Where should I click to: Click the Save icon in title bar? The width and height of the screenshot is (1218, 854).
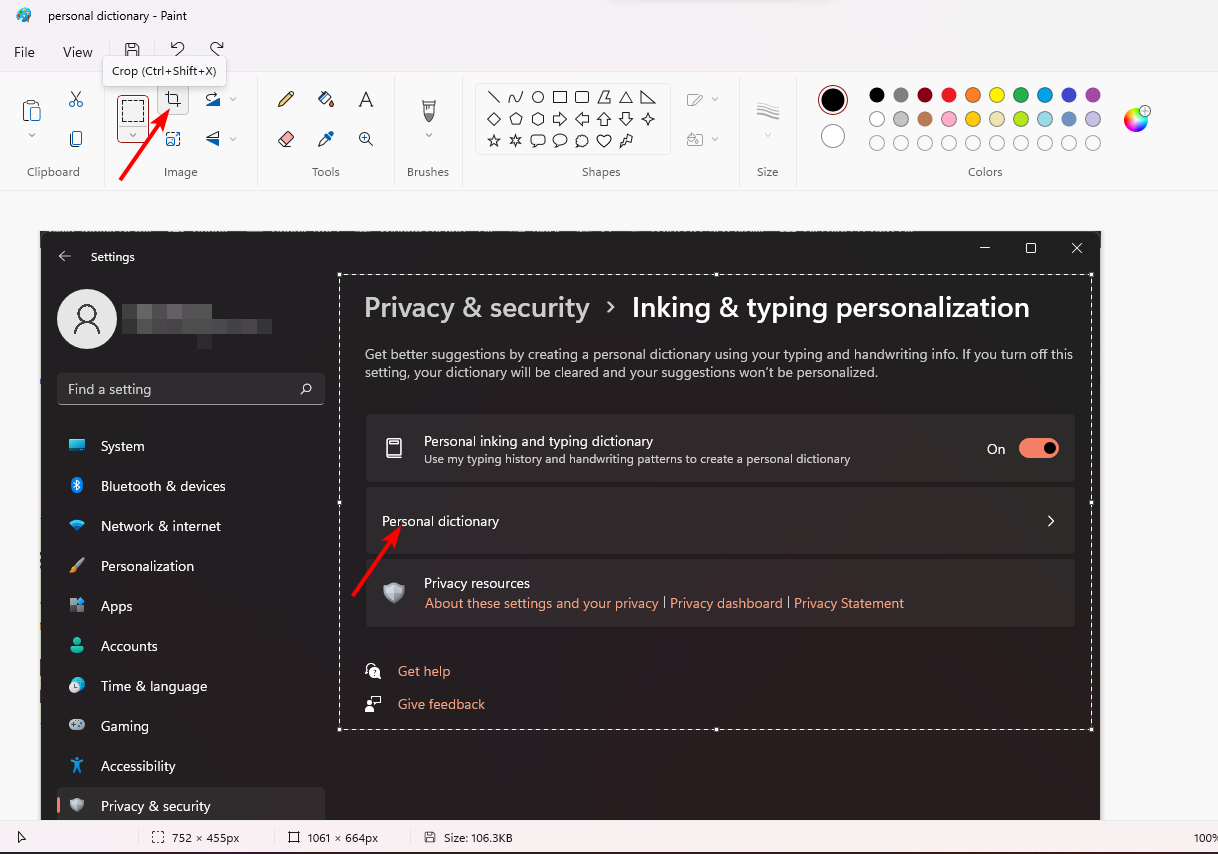[x=132, y=49]
